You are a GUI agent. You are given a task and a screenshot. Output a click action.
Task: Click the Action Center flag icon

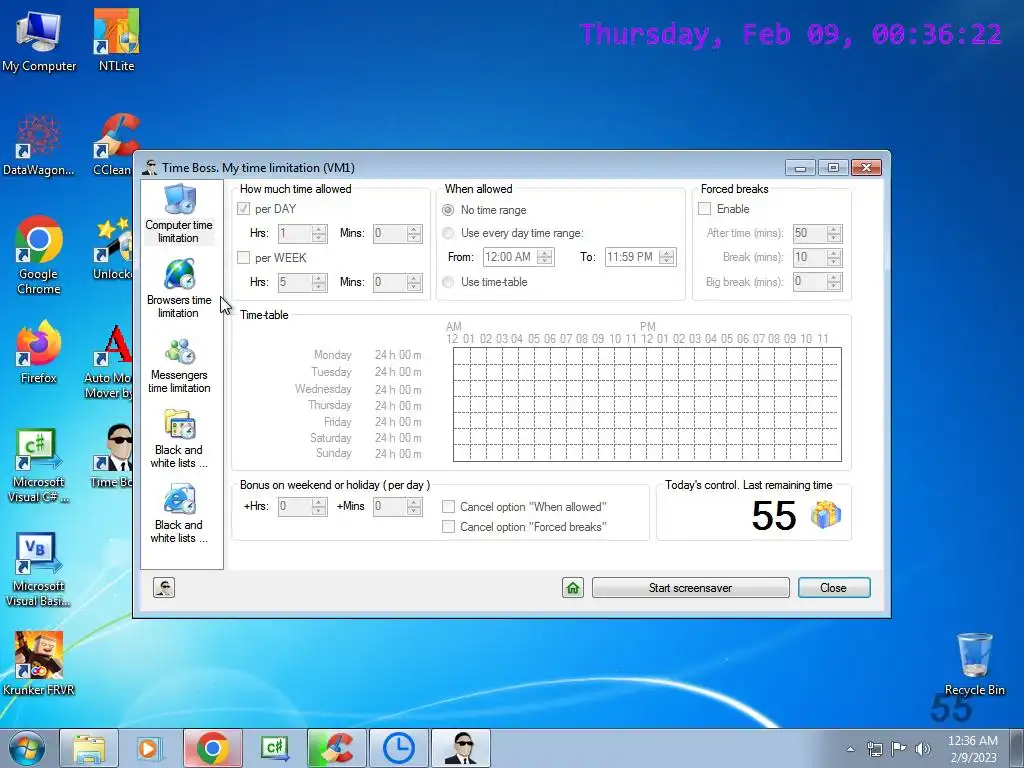(899, 749)
